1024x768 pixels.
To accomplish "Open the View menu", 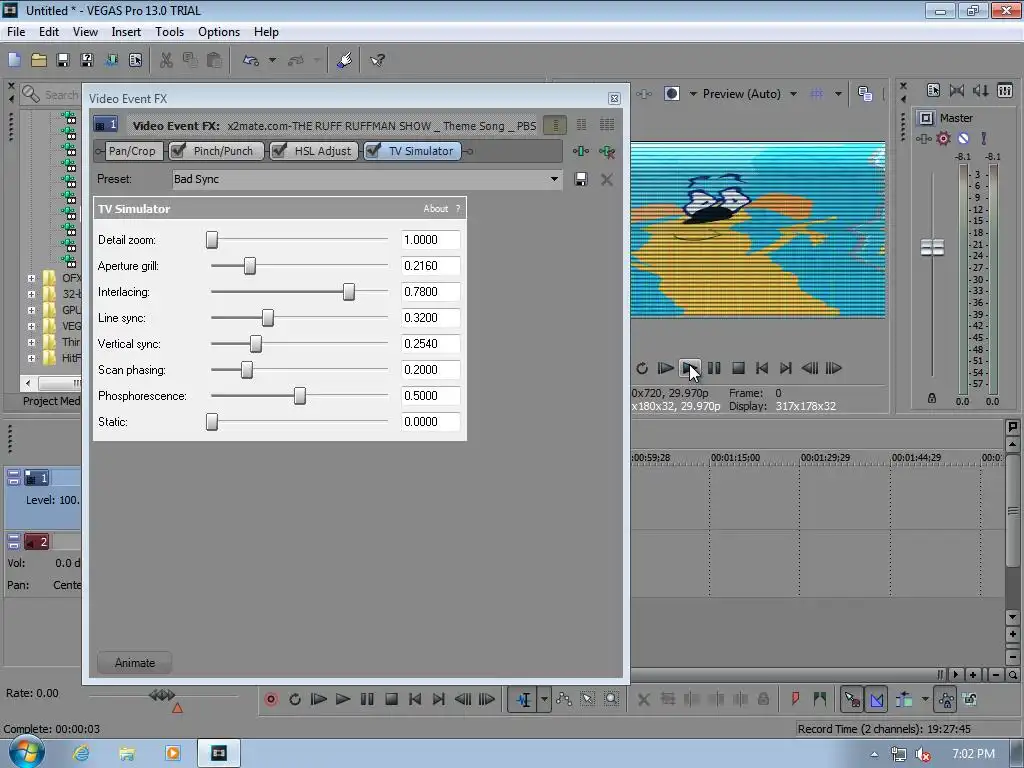I will tap(85, 32).
